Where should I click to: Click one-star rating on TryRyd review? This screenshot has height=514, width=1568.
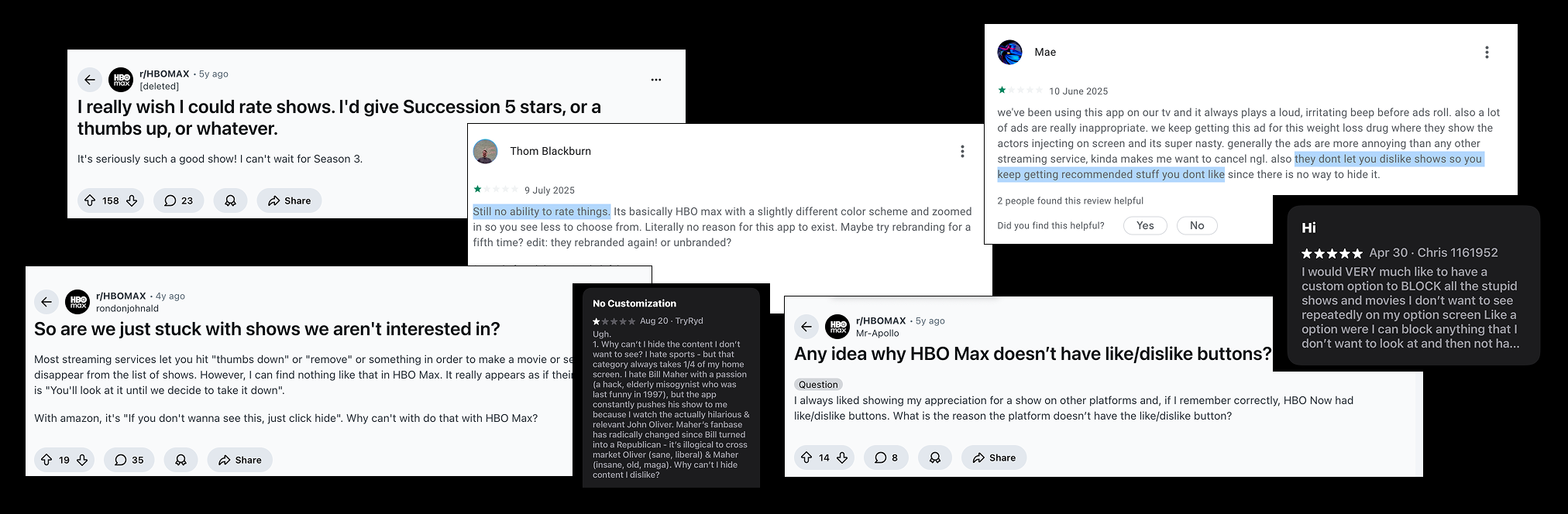614,321
